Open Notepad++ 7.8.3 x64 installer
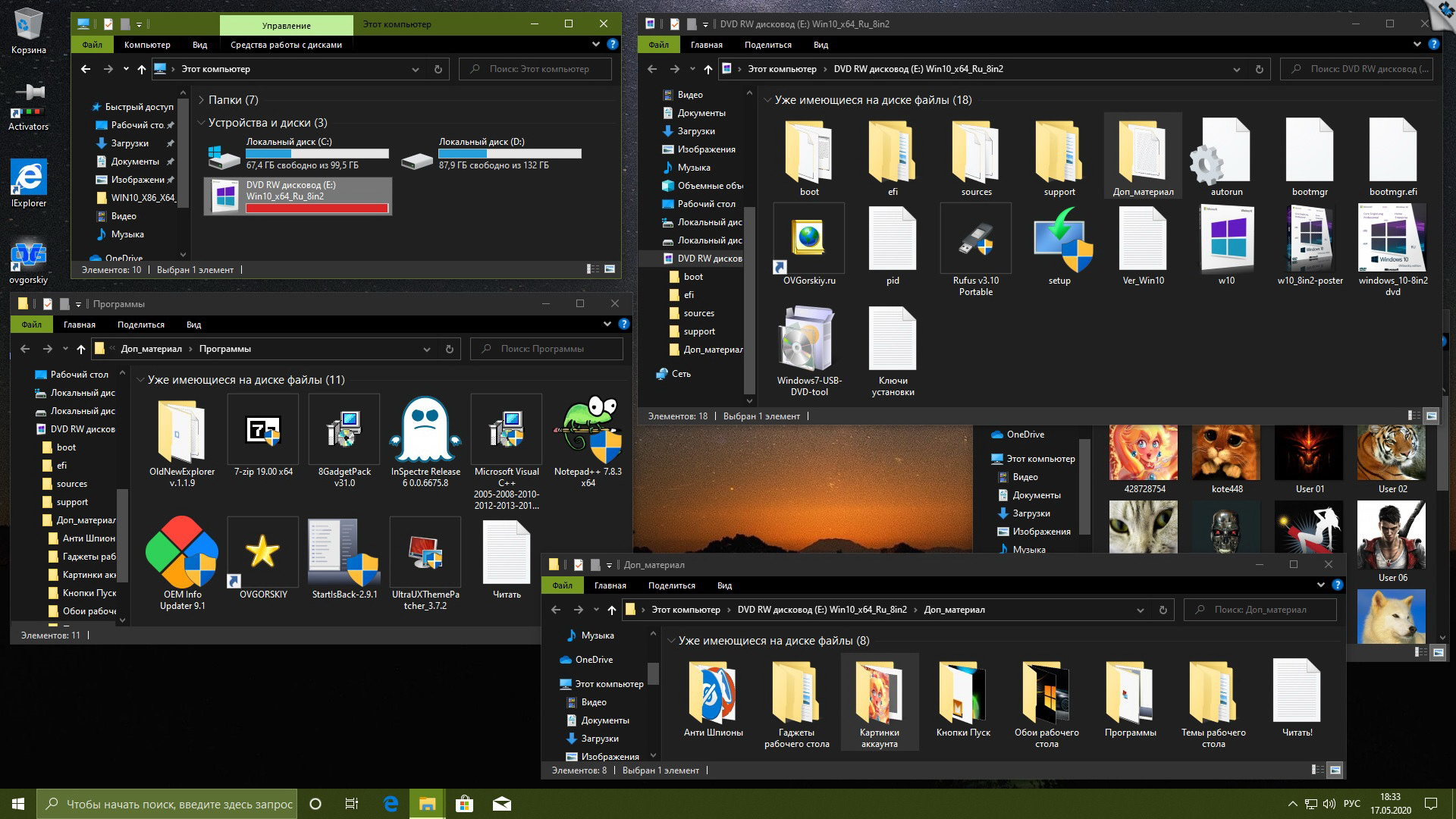The height and width of the screenshot is (819, 1456). coord(588,431)
